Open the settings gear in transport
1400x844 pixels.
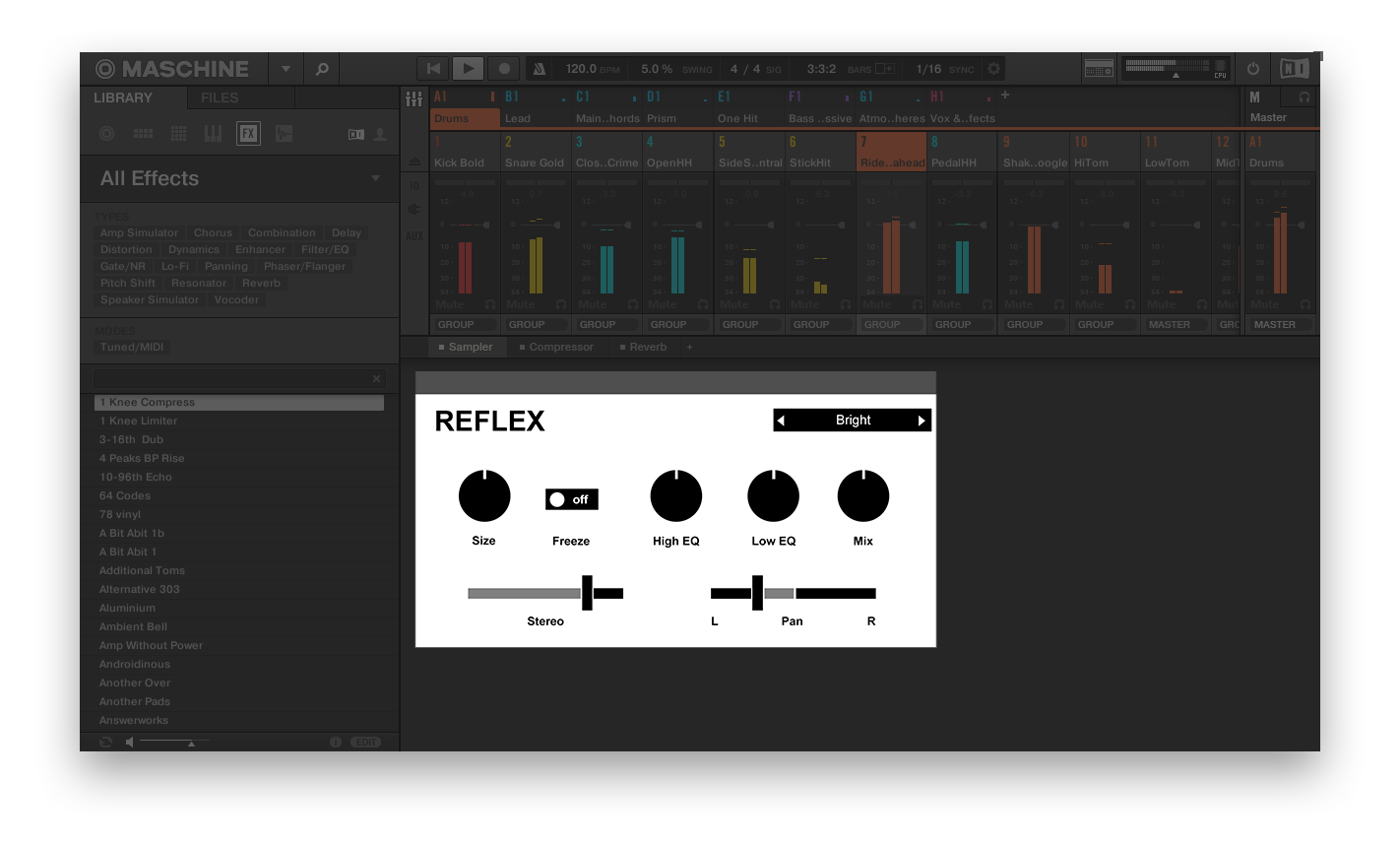point(993,69)
